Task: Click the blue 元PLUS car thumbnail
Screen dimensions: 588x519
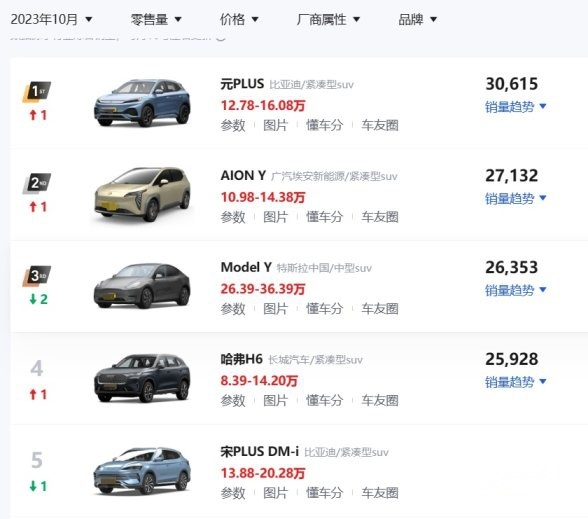Action: [x=142, y=103]
